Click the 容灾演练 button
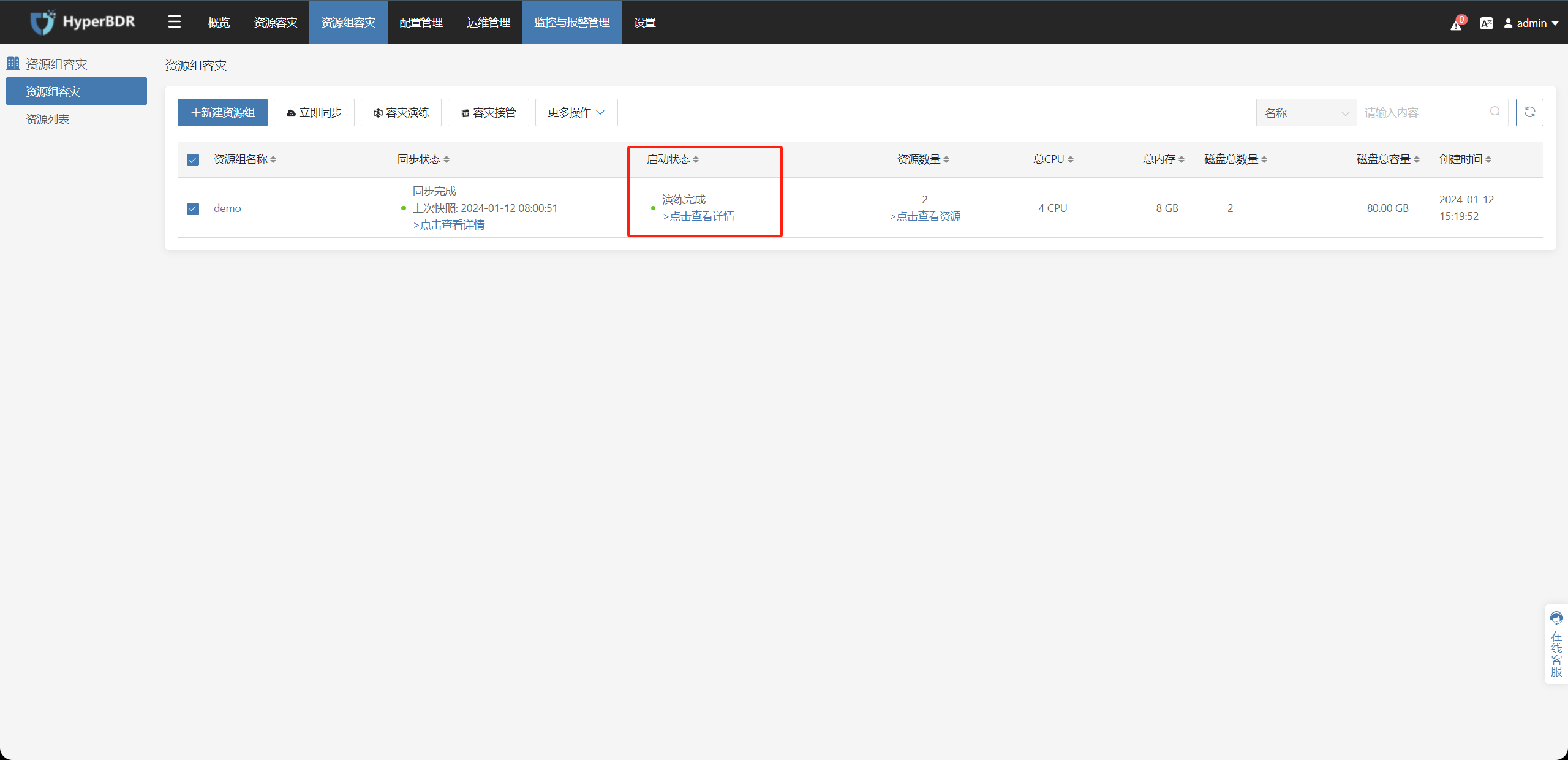This screenshot has height=760, width=1568. pos(401,112)
